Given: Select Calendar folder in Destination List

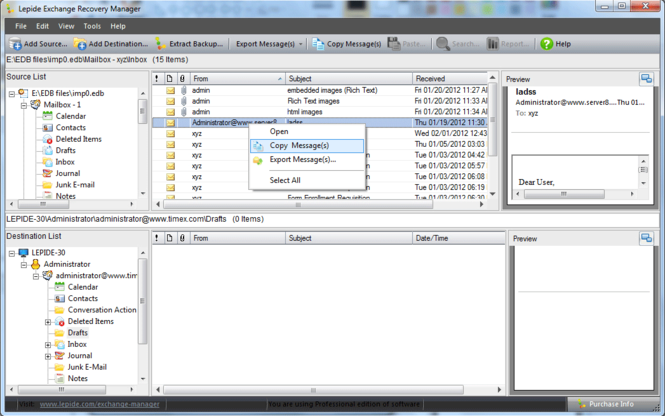Looking at the screenshot, I should tap(83, 287).
